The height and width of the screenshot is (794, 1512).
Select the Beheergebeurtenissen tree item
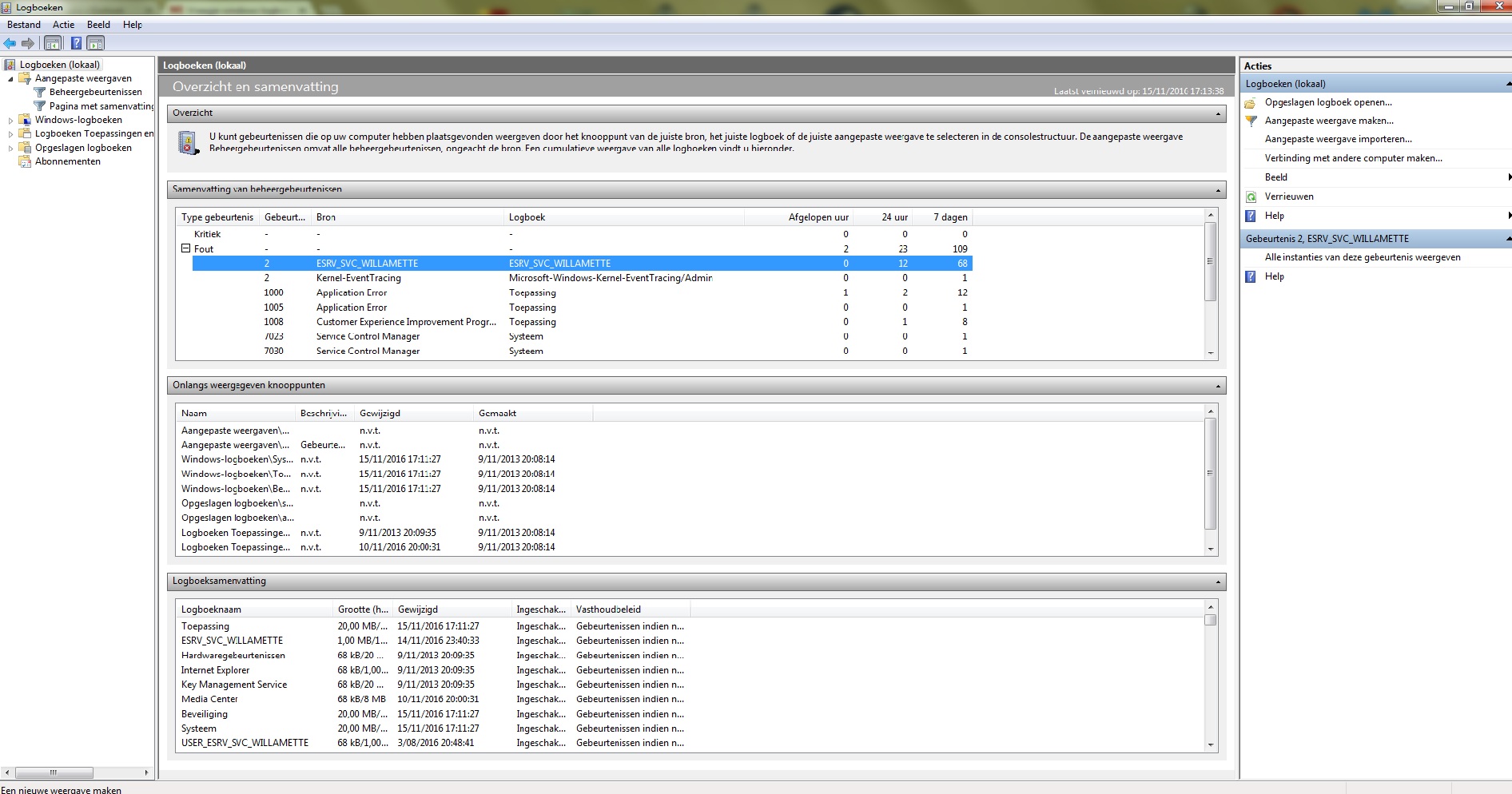tap(95, 92)
